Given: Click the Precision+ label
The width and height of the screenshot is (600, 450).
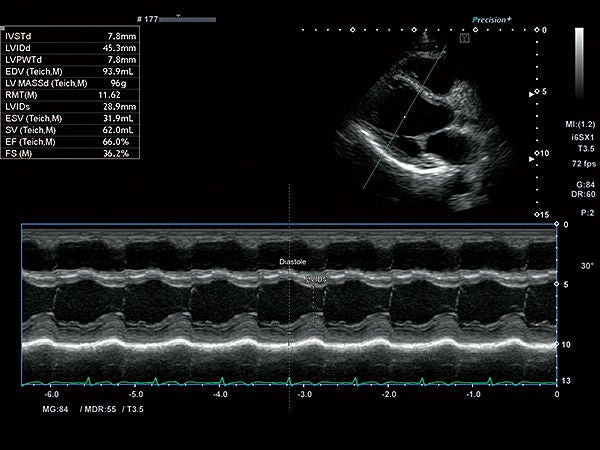Looking at the screenshot, I should [x=492, y=20].
